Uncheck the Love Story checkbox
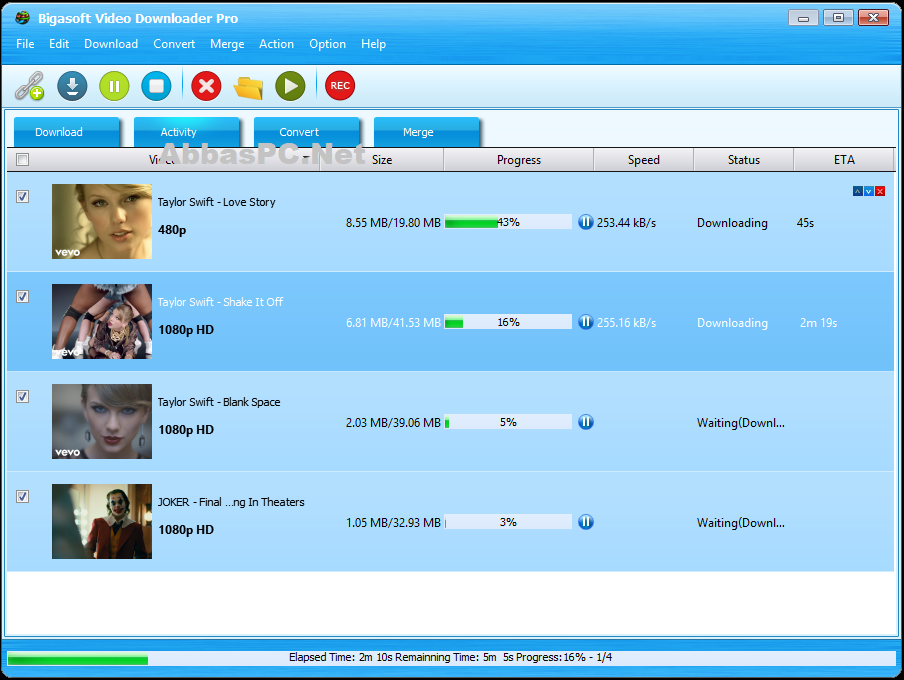Image resolution: width=904 pixels, height=680 pixels. click(x=22, y=197)
